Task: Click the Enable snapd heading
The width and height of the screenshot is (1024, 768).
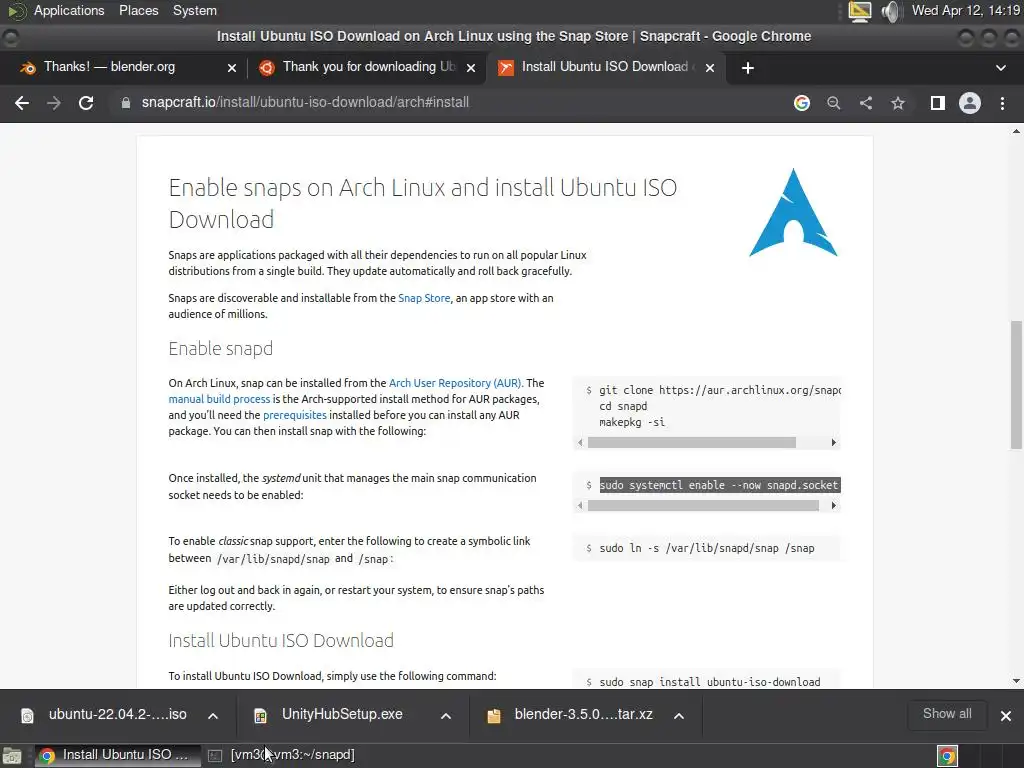Action: 221,349
